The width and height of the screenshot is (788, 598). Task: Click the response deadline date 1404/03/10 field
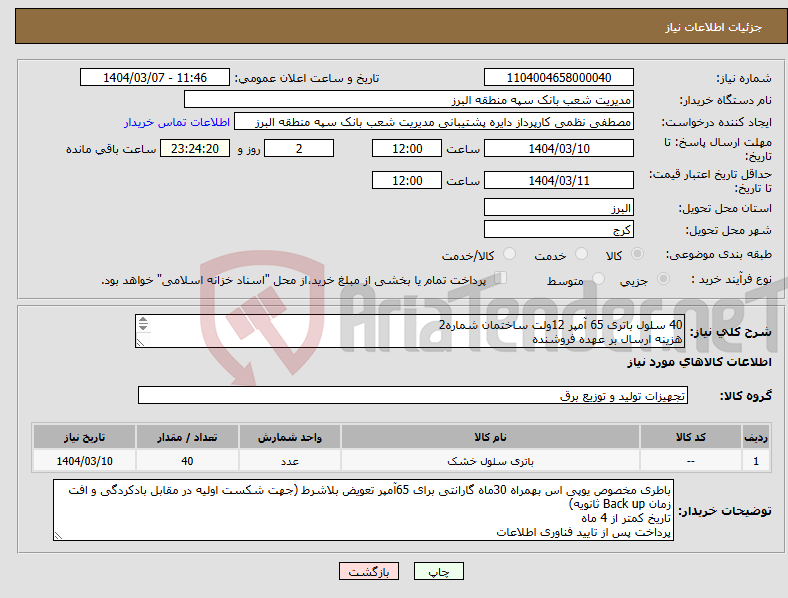click(559, 148)
